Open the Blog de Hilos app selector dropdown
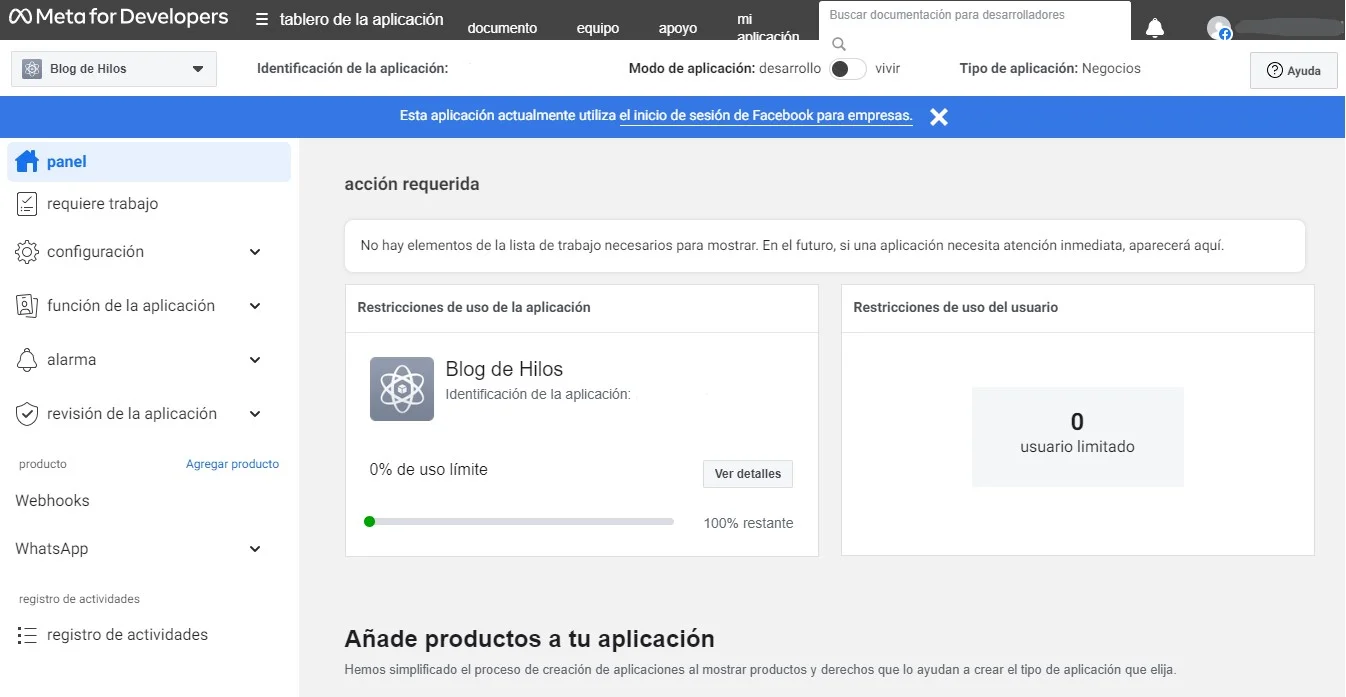 pyautogui.click(x=114, y=69)
